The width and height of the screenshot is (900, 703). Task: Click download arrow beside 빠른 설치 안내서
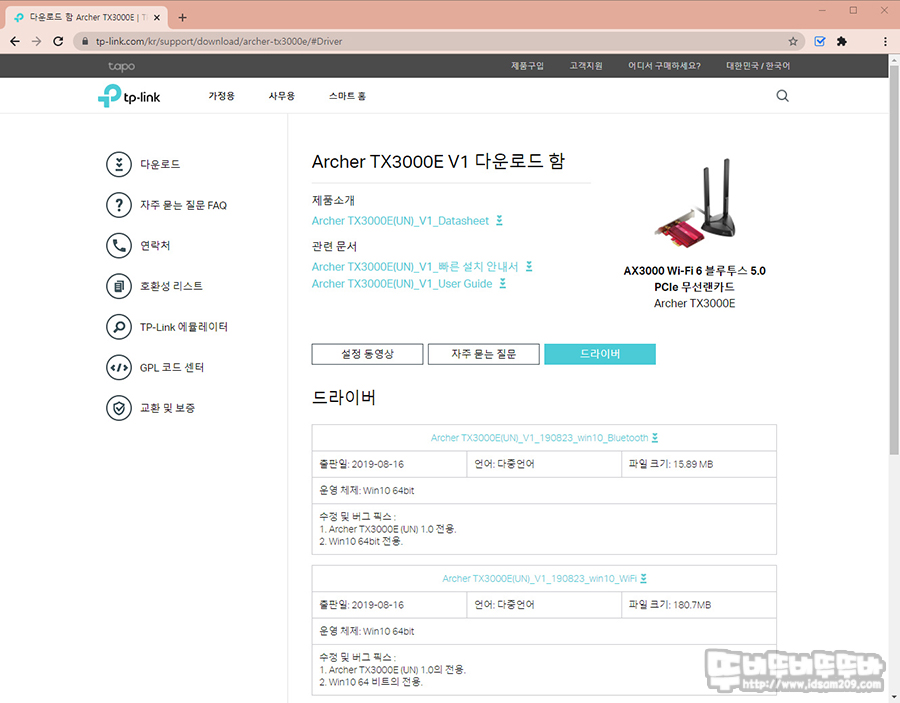coord(529,266)
